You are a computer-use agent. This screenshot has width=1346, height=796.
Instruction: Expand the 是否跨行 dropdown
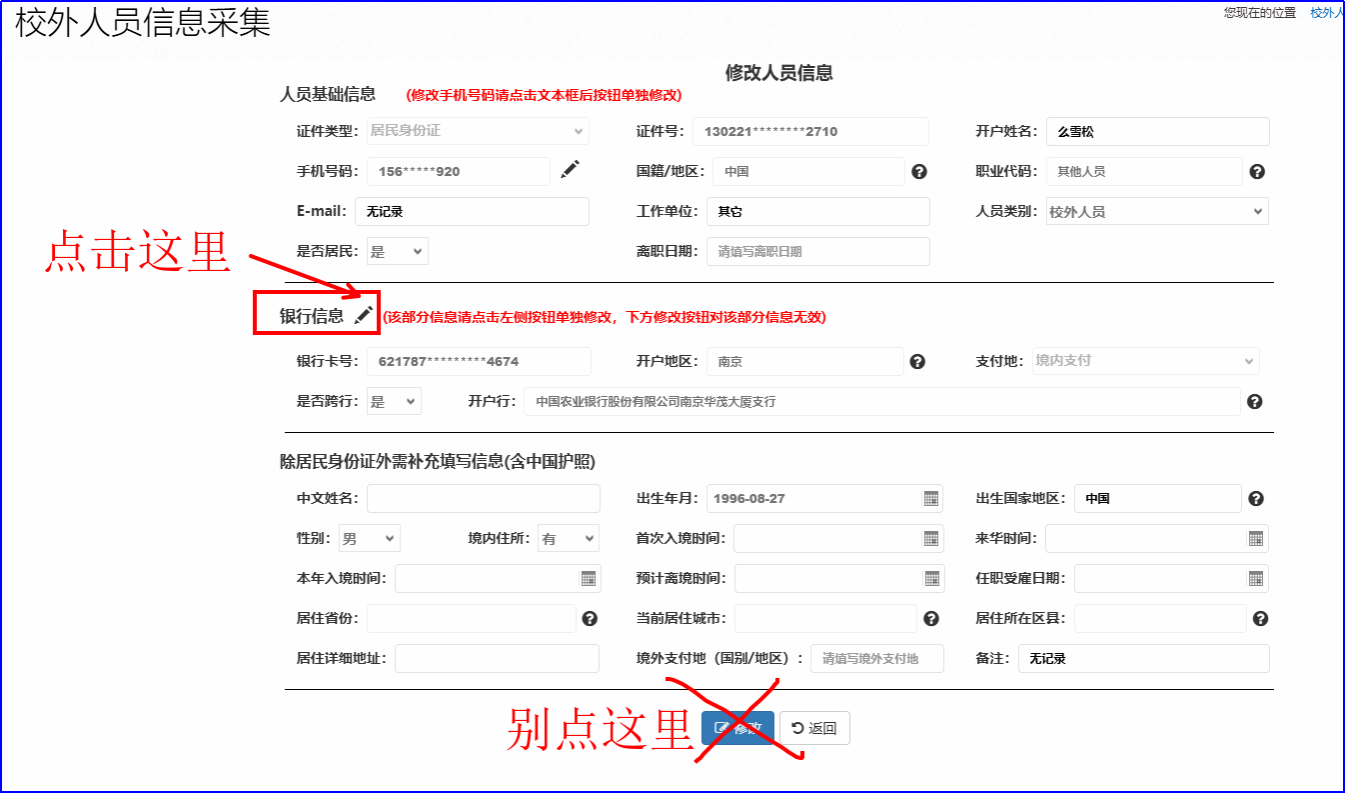coord(394,402)
